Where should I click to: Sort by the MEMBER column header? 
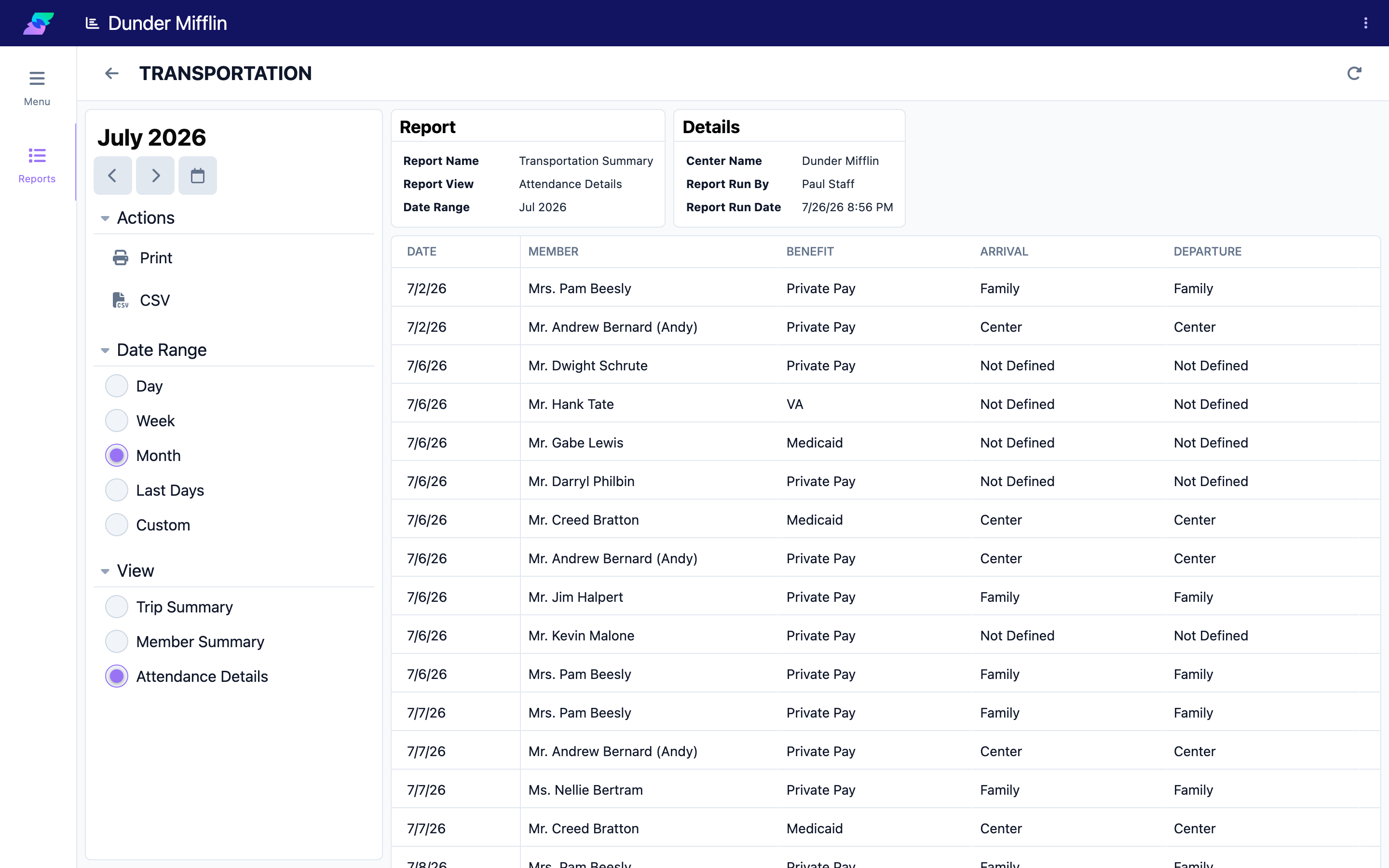[553, 251]
